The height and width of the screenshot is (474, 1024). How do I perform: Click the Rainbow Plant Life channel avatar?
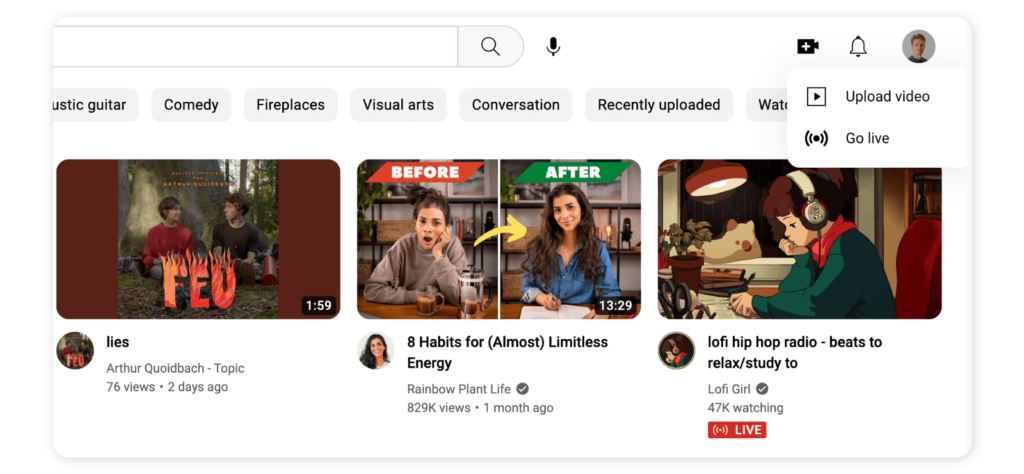[376, 351]
